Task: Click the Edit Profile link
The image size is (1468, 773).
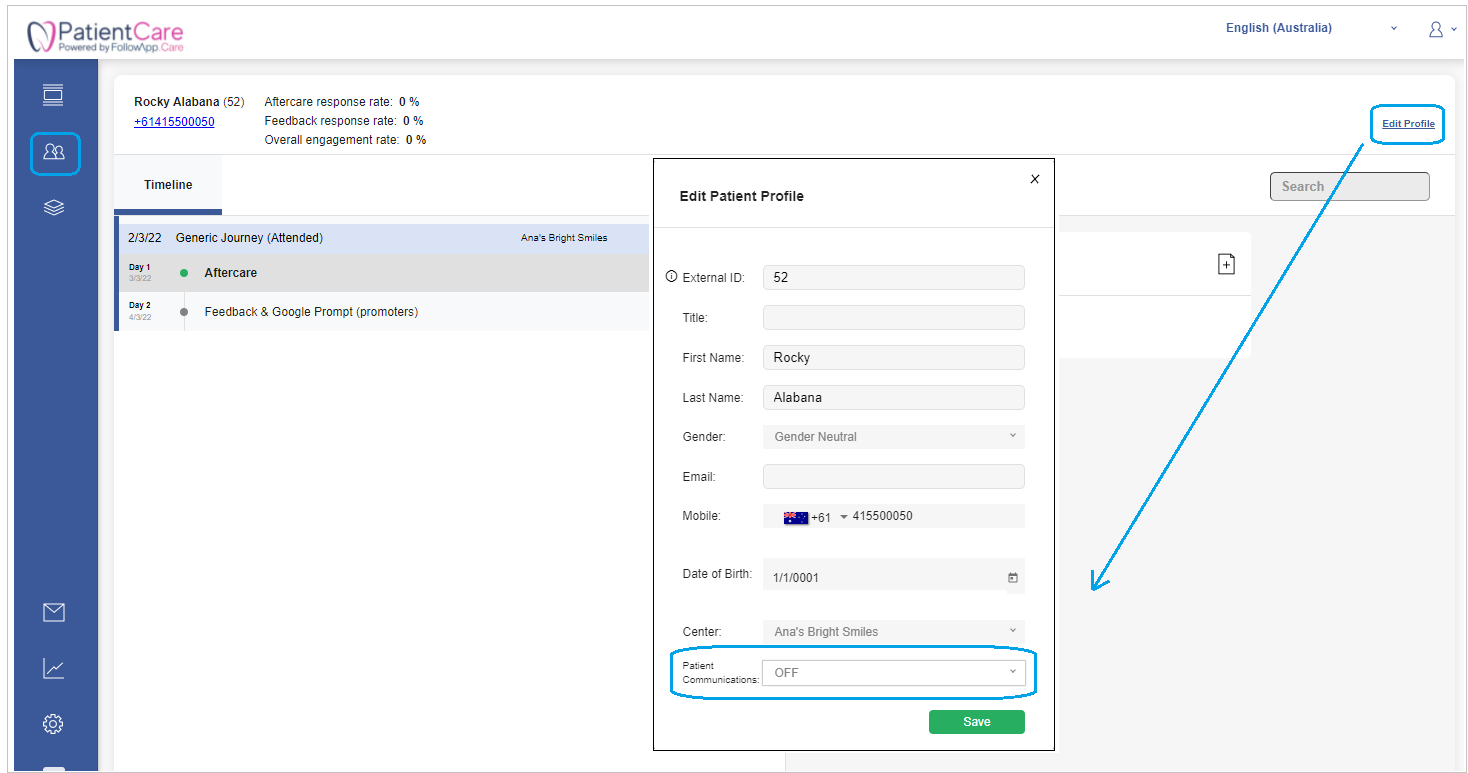Action: 1408,124
